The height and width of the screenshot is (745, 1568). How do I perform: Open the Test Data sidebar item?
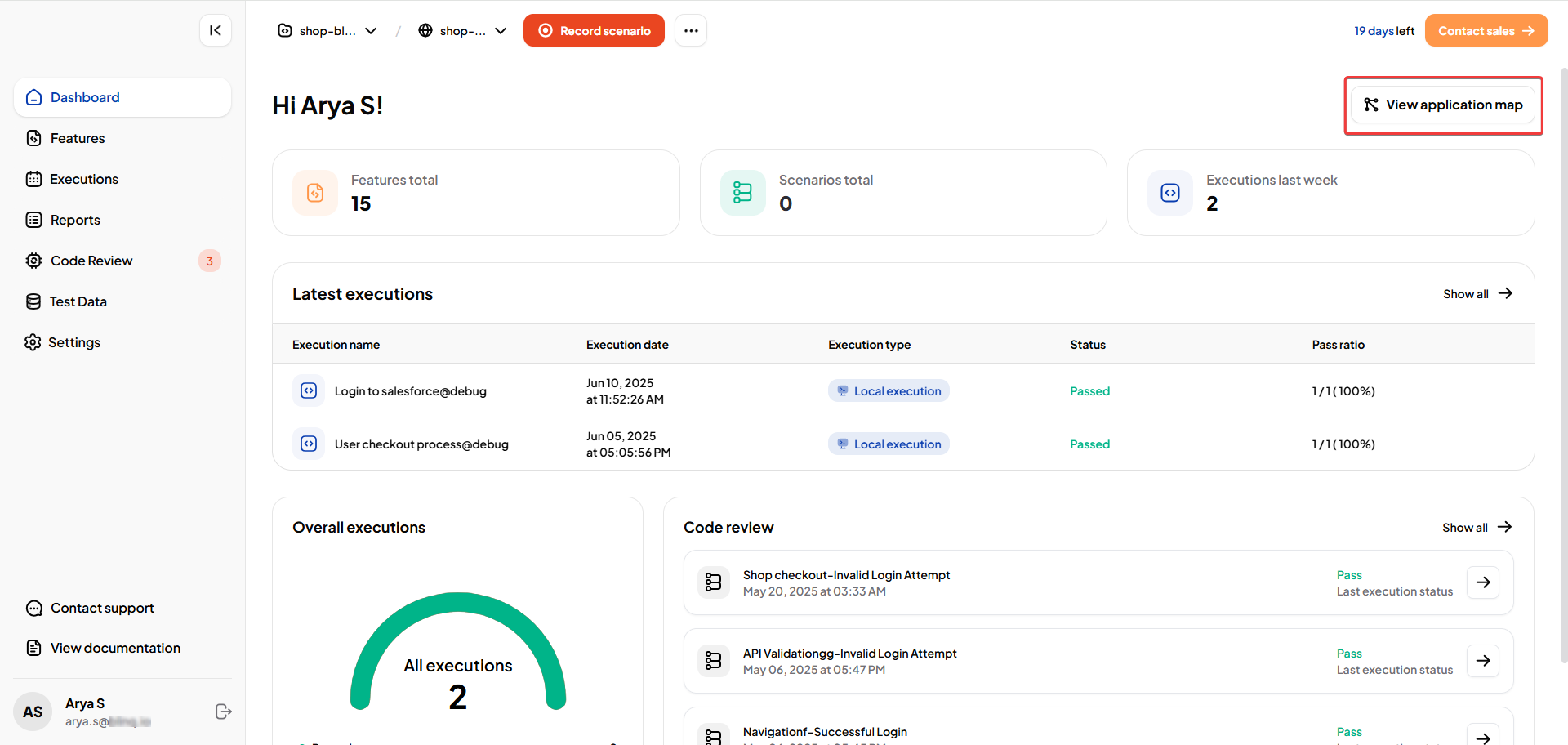click(78, 301)
